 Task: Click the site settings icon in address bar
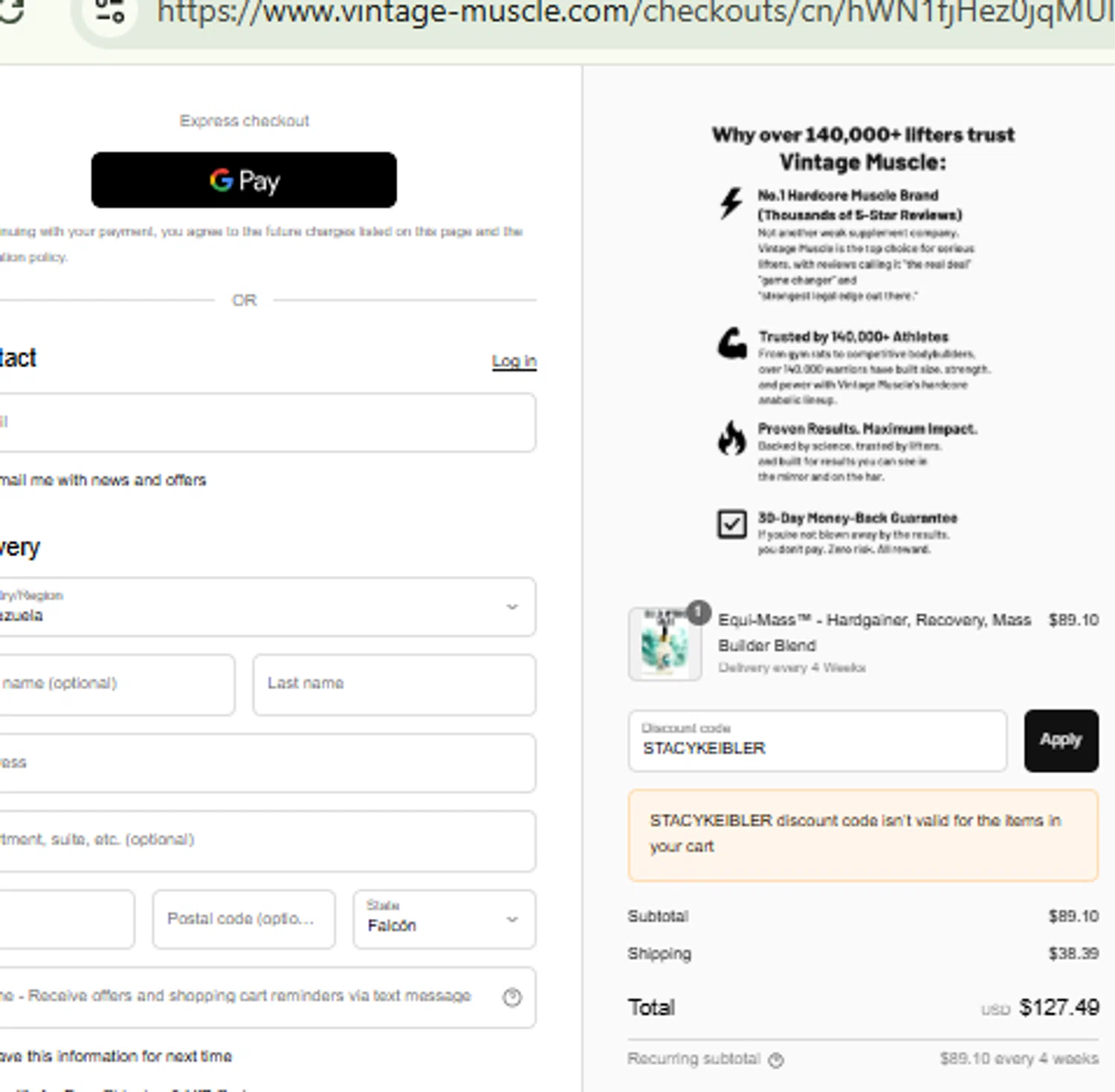pos(110,10)
